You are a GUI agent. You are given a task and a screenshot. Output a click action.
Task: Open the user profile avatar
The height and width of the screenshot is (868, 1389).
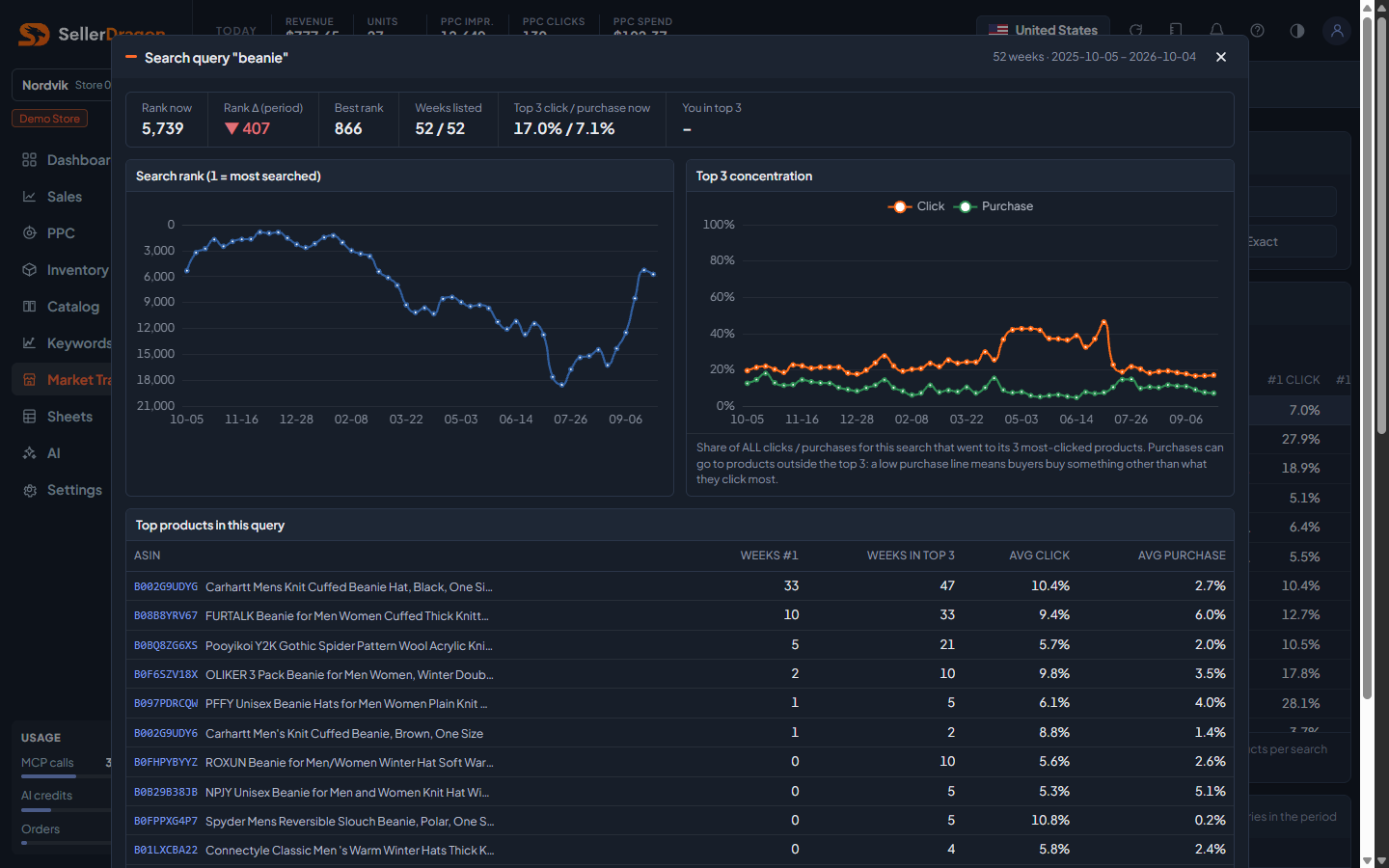click(1337, 30)
